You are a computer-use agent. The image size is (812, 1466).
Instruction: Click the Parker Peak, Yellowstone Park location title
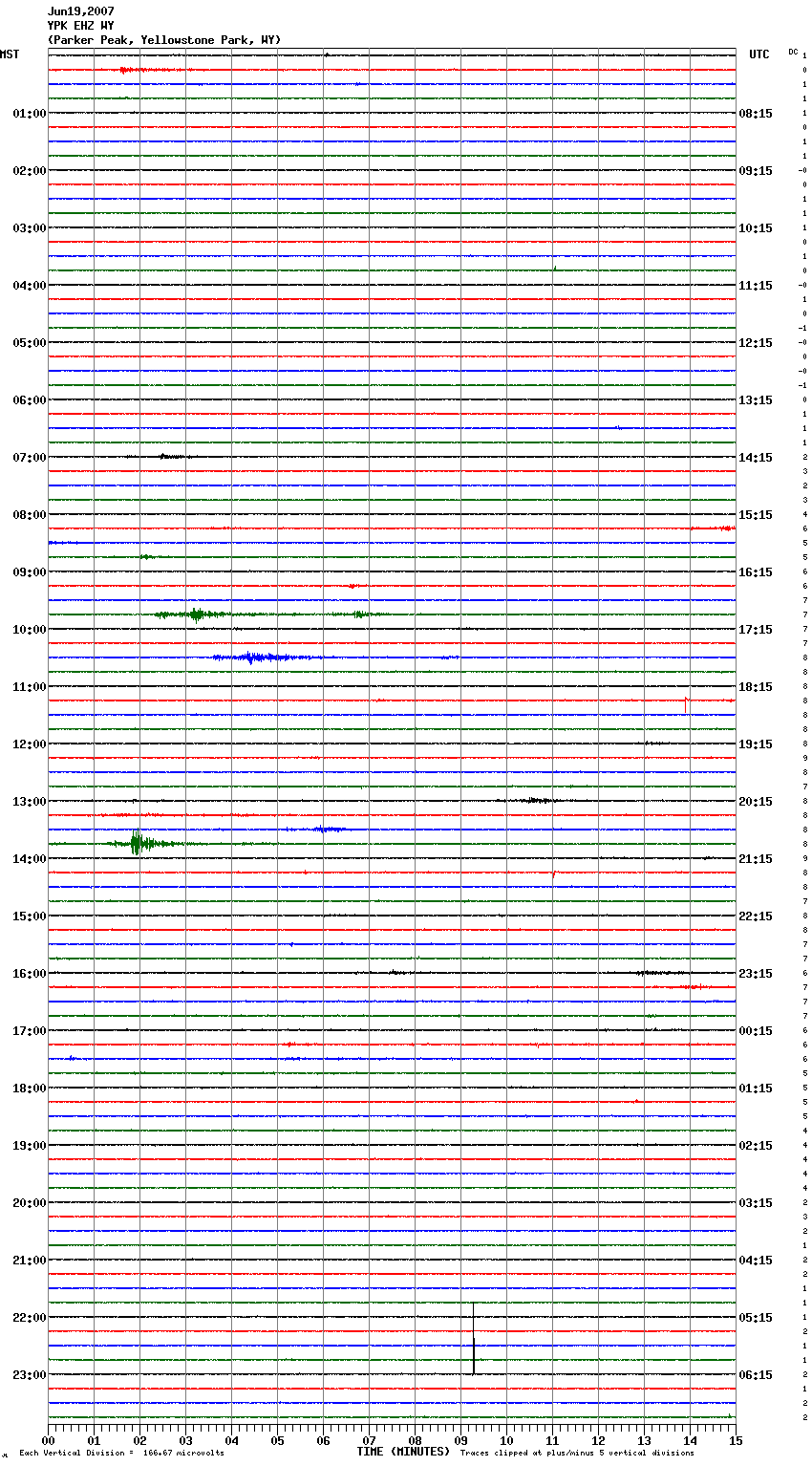coord(164,40)
